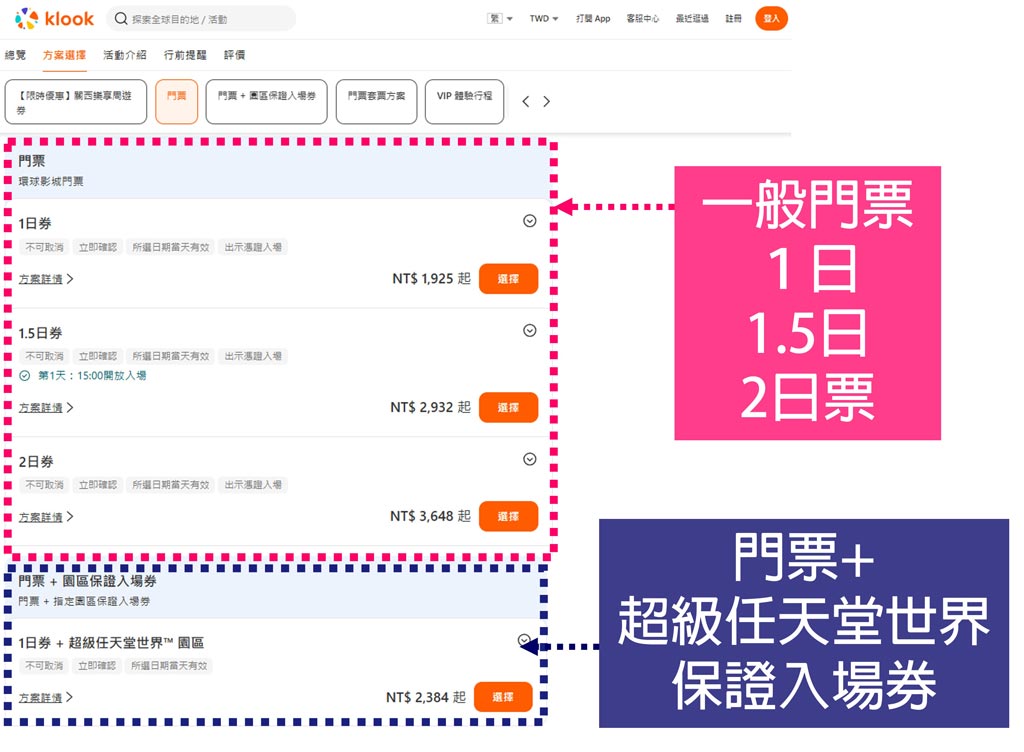Click the Klook logo

[x=54, y=19]
